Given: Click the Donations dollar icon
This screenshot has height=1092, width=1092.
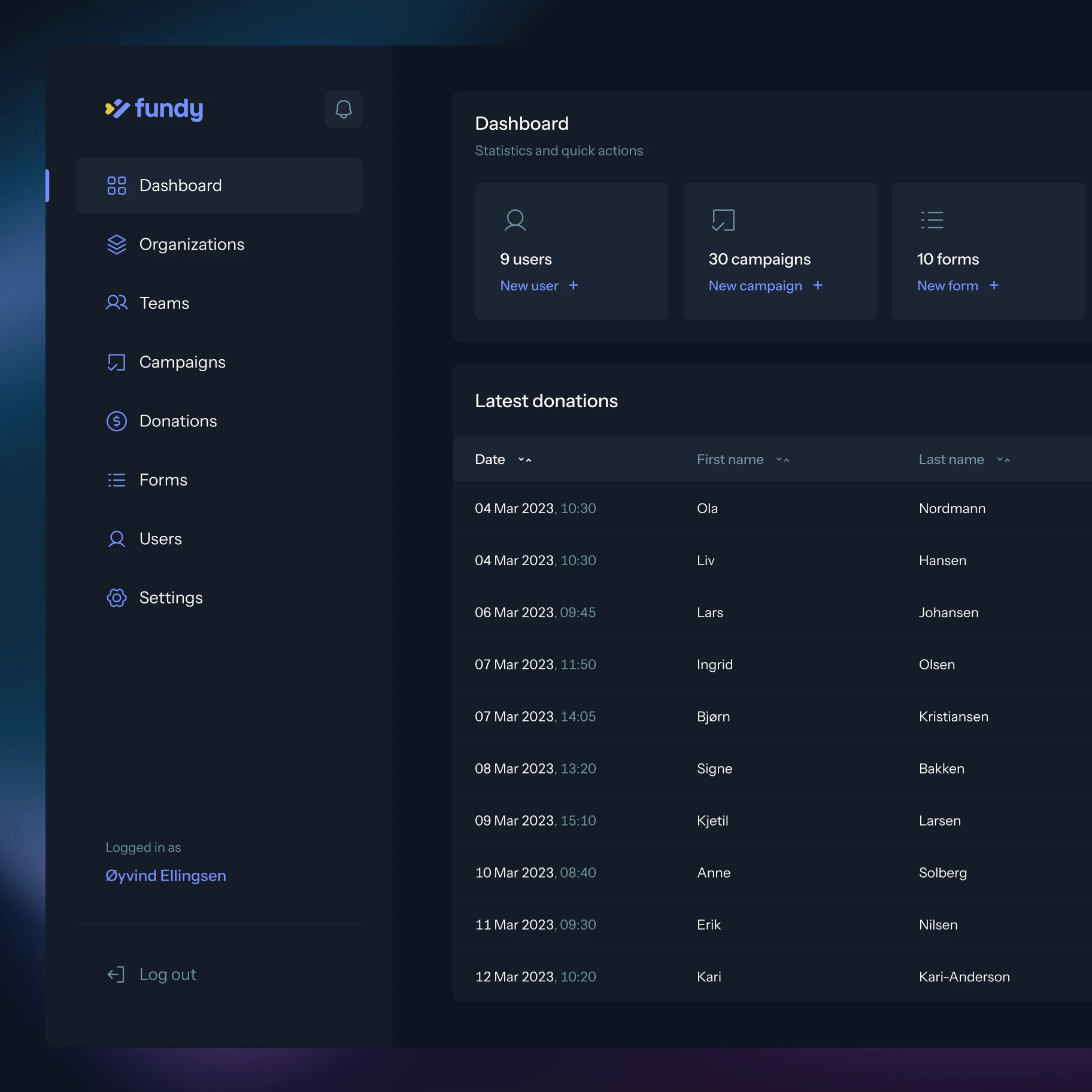Looking at the screenshot, I should coord(117,421).
